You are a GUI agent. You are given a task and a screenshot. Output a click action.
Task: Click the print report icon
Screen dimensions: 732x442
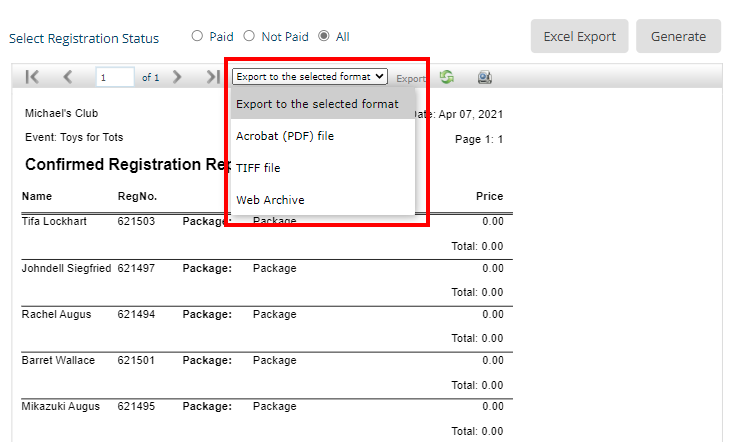484,77
